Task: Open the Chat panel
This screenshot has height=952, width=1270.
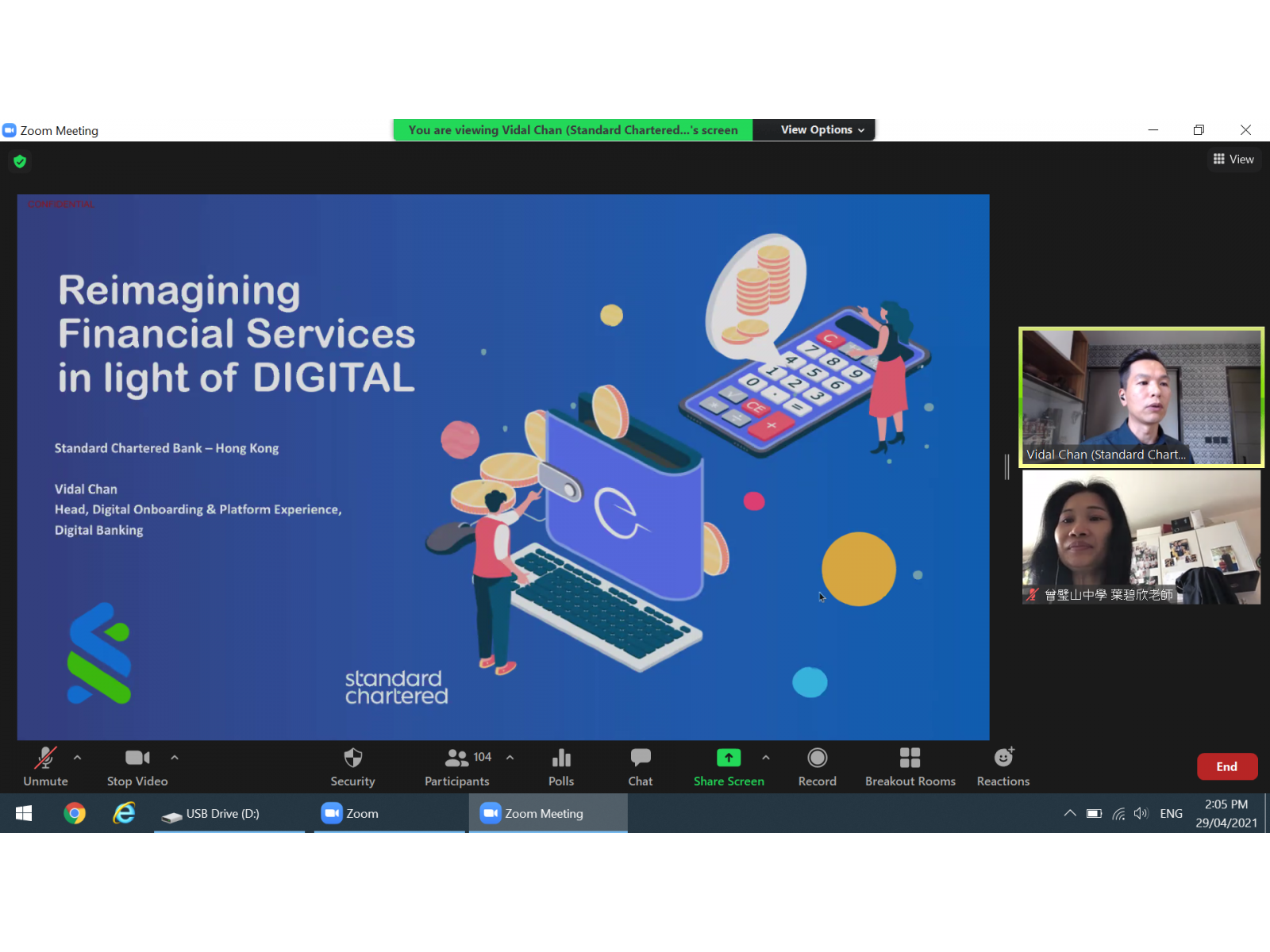Action: 641,766
